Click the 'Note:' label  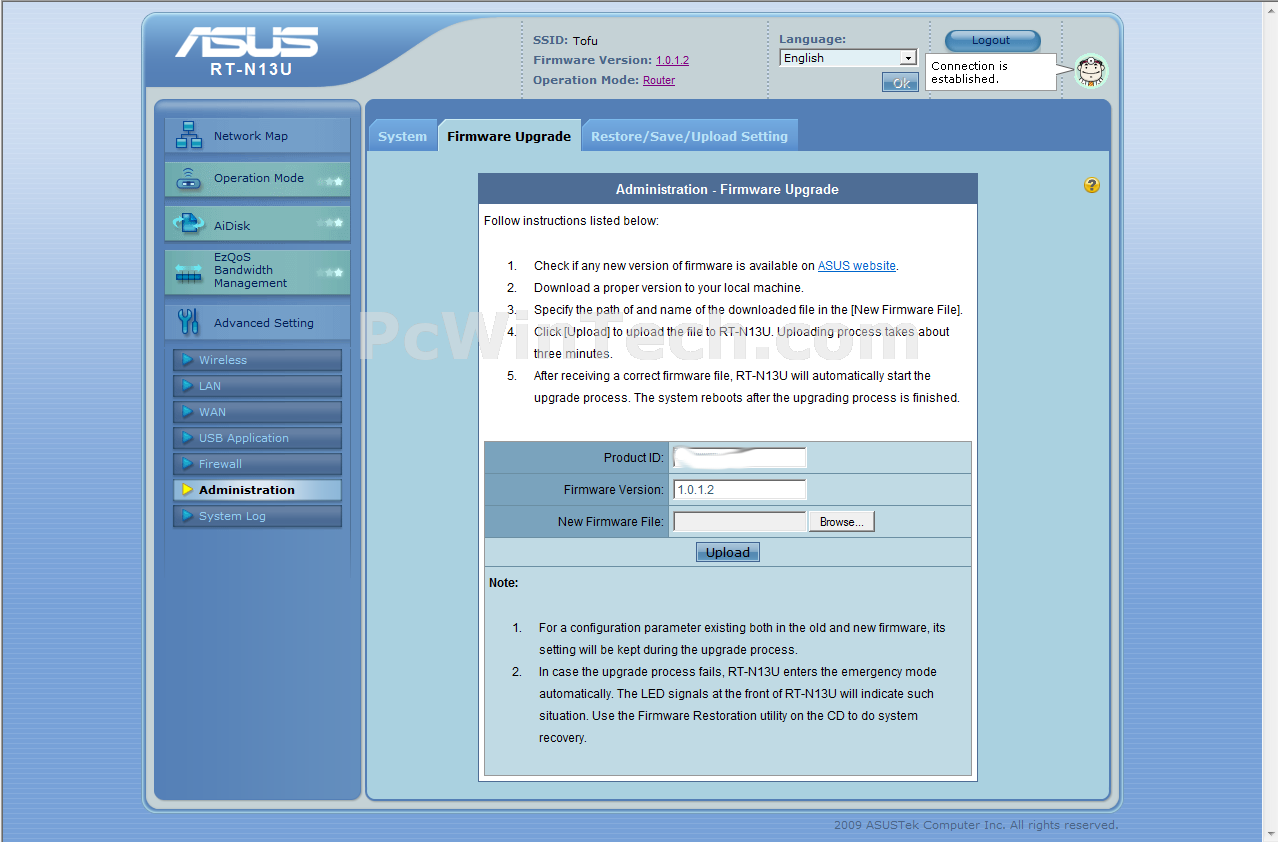pyautogui.click(x=503, y=582)
